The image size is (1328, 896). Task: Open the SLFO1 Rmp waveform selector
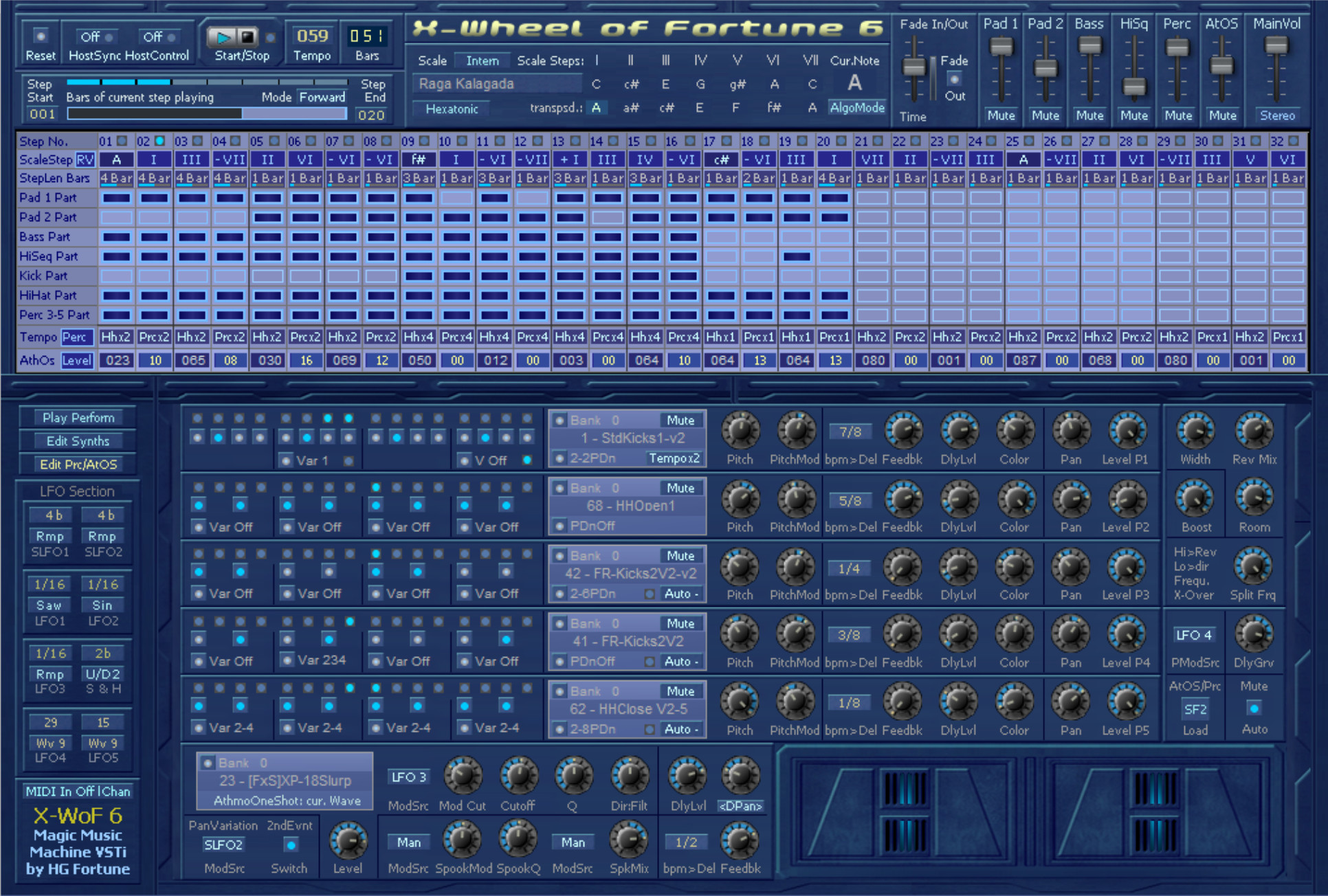(49, 536)
